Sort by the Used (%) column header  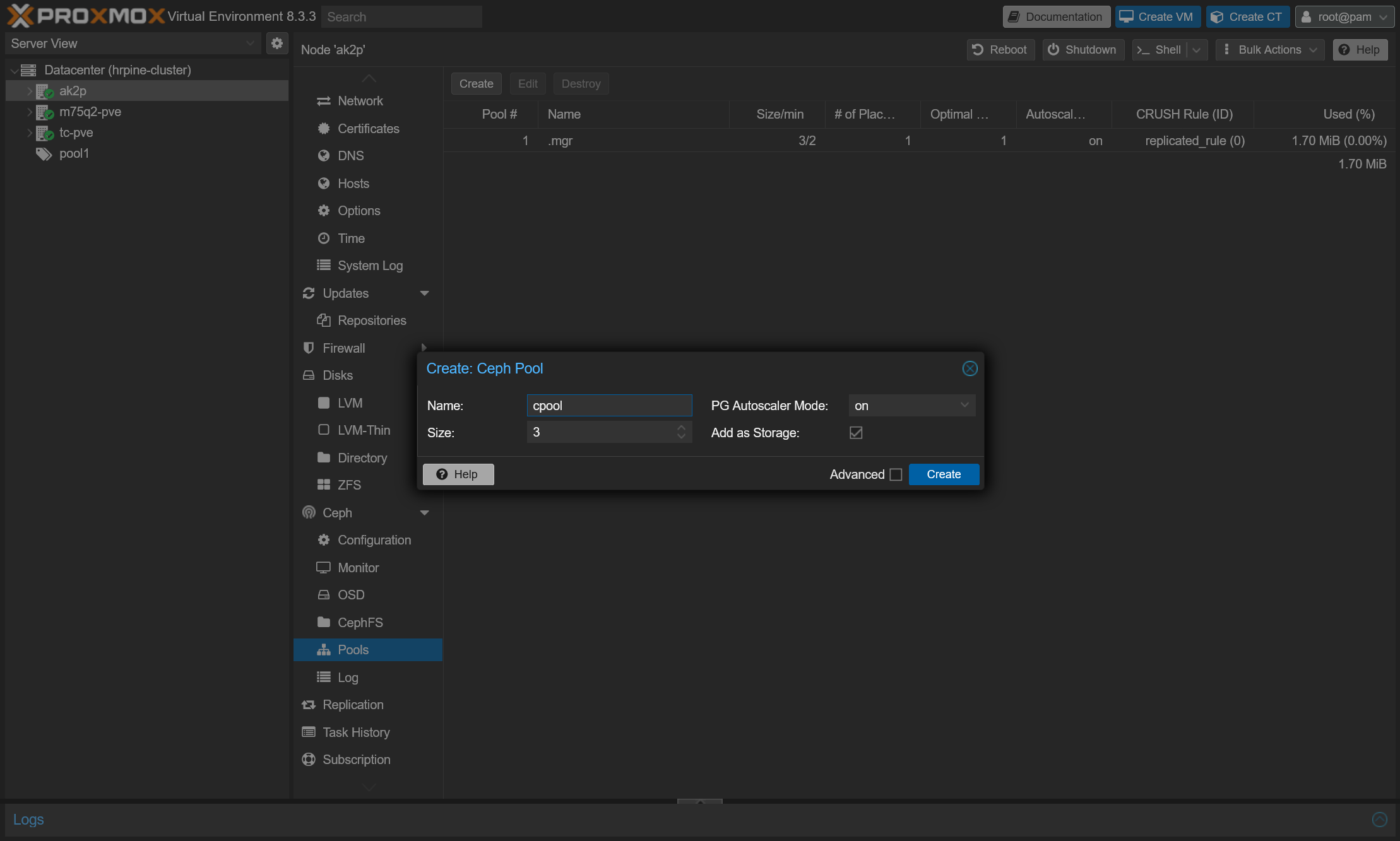pos(1324,114)
